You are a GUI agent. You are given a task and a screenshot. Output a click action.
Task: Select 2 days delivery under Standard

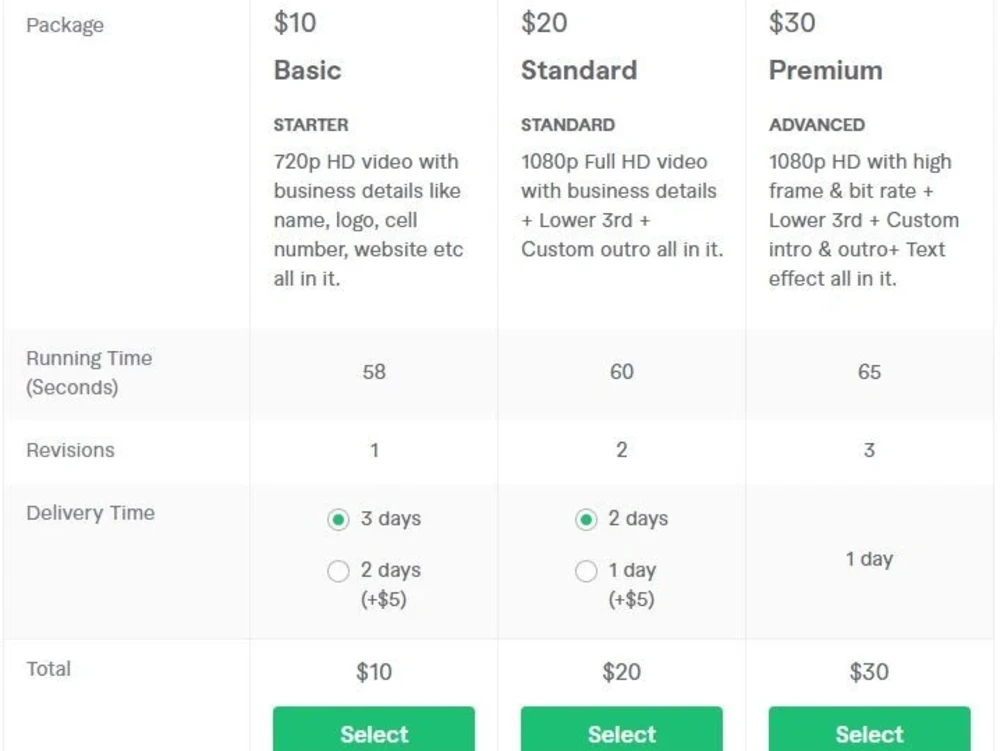pyautogui.click(x=585, y=520)
